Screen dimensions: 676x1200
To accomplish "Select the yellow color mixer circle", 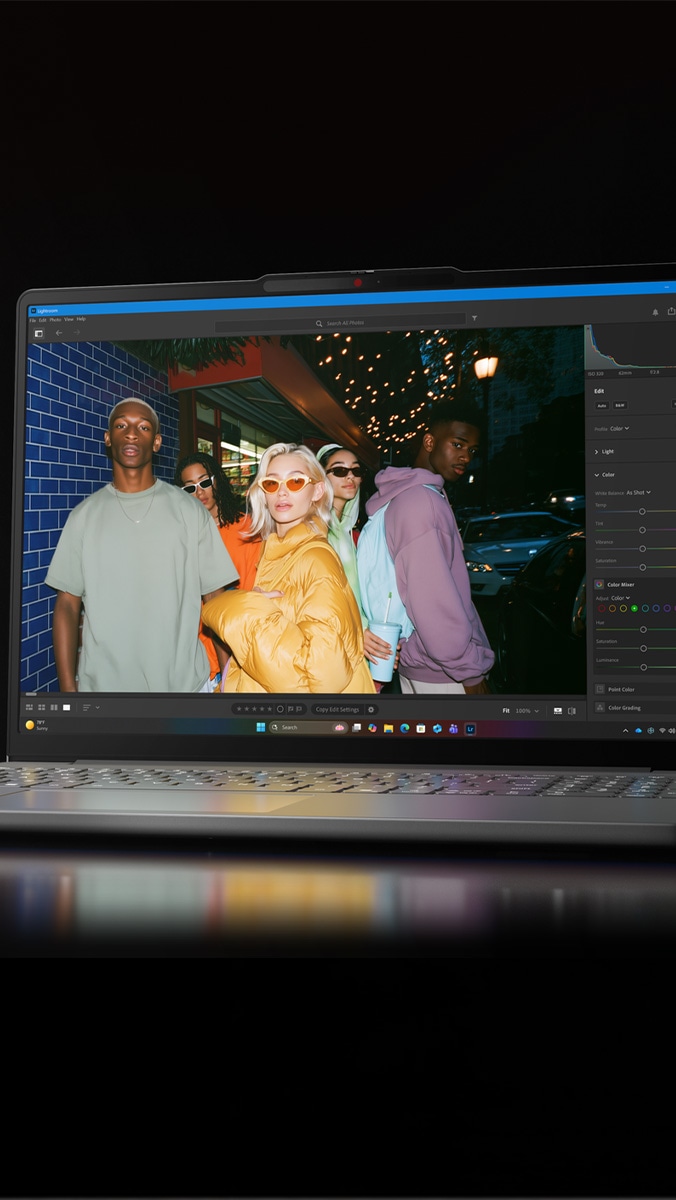I will pos(623,609).
